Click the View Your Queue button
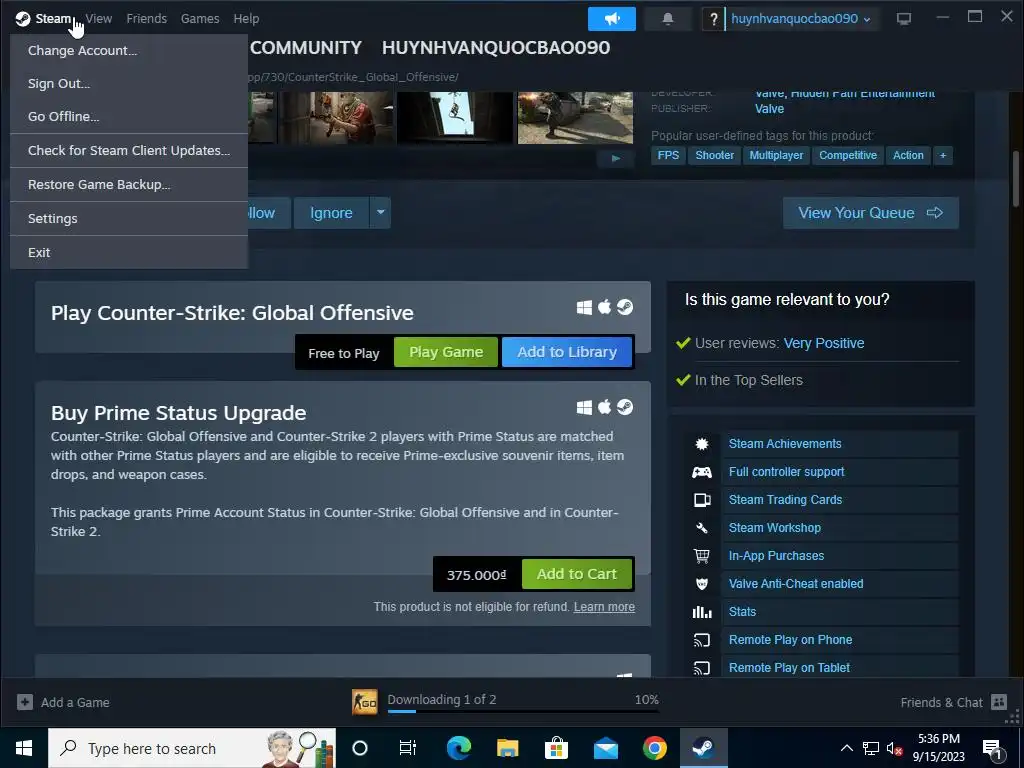The height and width of the screenshot is (768, 1024). pyautogui.click(x=871, y=213)
